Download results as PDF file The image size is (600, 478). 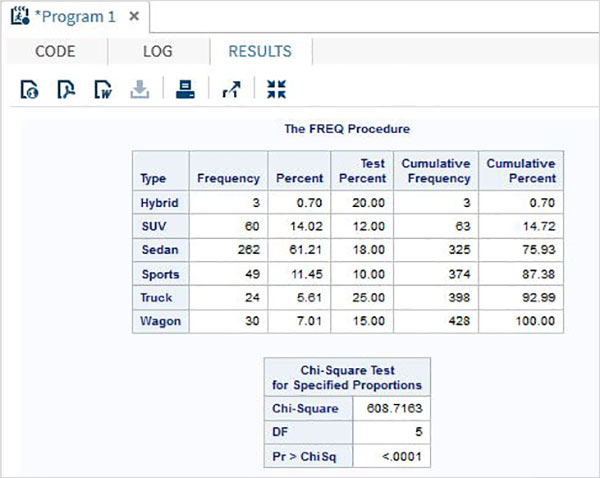tap(66, 90)
